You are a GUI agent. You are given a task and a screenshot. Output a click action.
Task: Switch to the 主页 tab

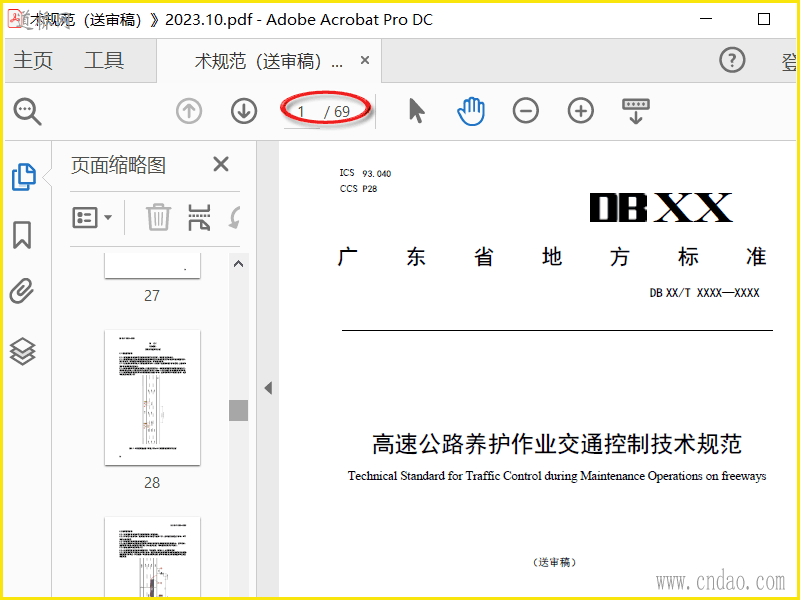click(33, 60)
